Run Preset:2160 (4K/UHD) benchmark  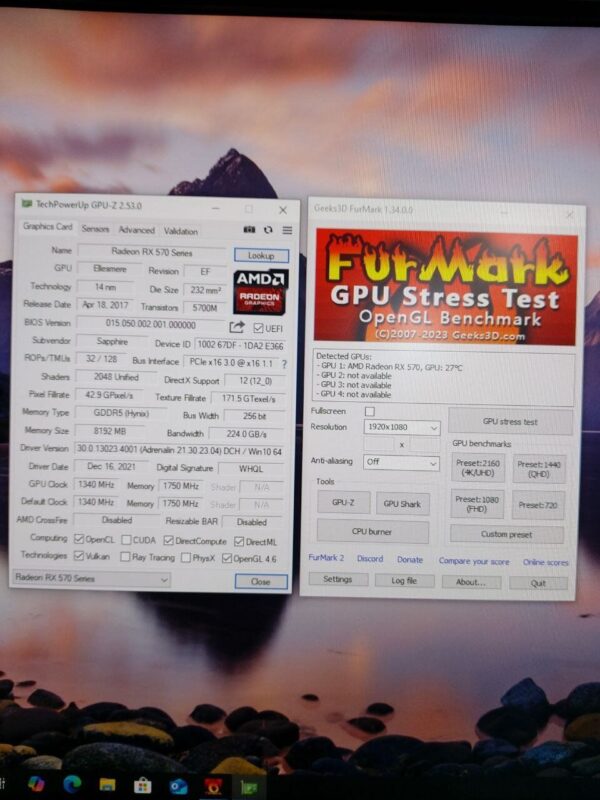tap(478, 468)
